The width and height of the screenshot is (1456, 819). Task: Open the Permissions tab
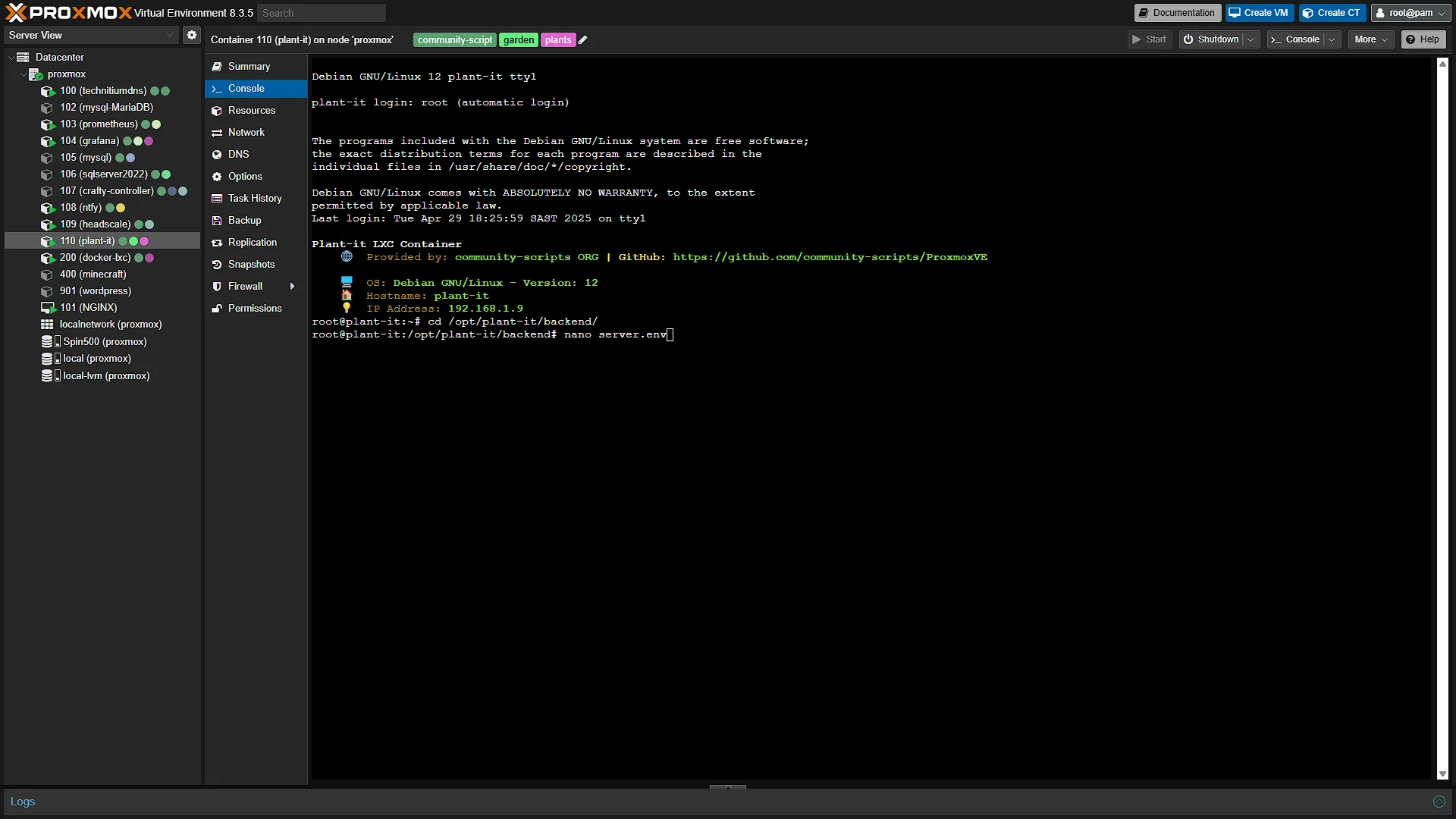(x=256, y=309)
